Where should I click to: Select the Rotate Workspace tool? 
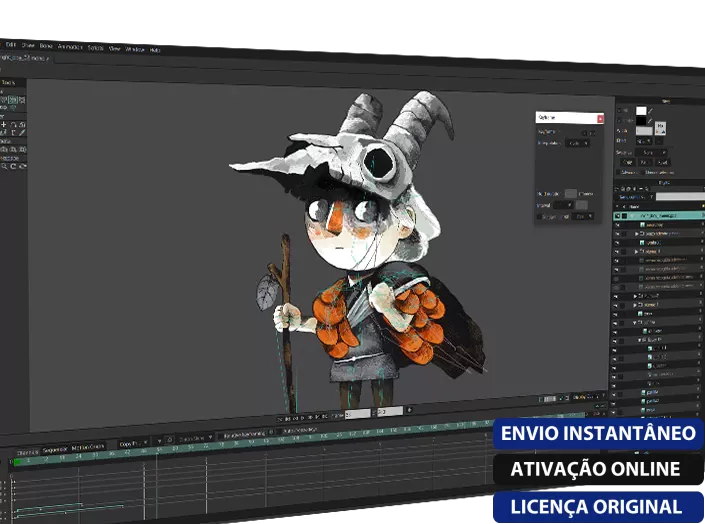(x=13, y=166)
